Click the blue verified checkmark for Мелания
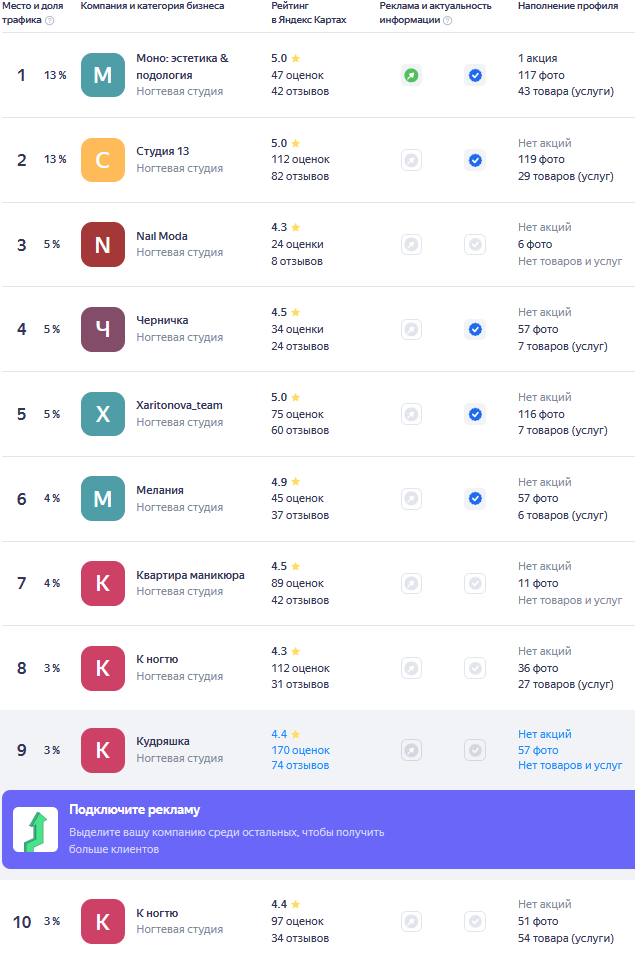Image resolution: width=635 pixels, height=960 pixels. pyautogui.click(x=475, y=498)
